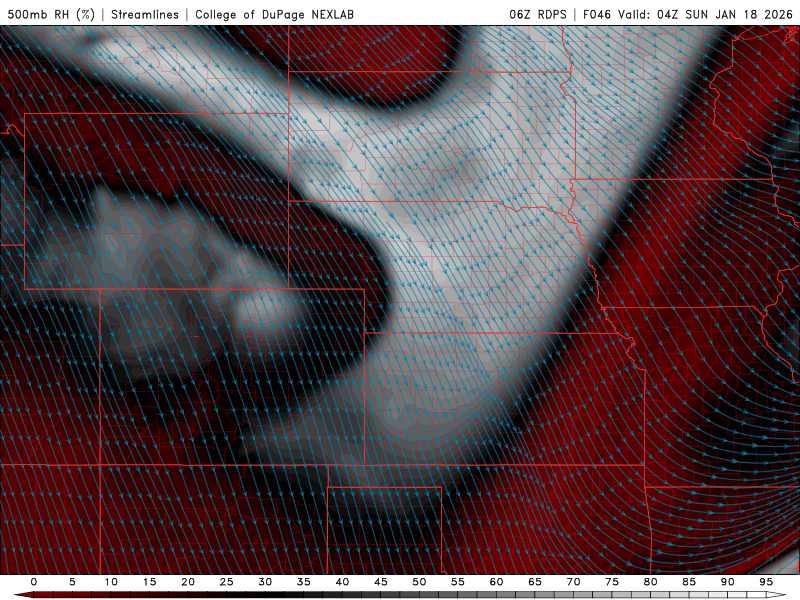Image resolution: width=800 pixels, height=600 pixels.
Task: Select the "06Z RDPS" model label
Action: tap(538, 14)
